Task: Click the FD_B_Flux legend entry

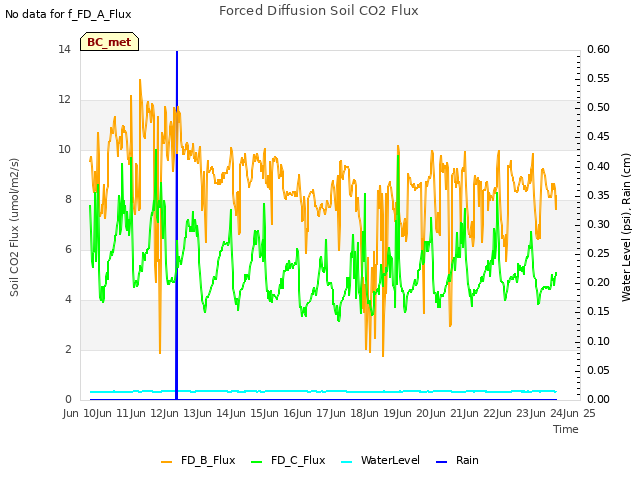Action: click(198, 460)
